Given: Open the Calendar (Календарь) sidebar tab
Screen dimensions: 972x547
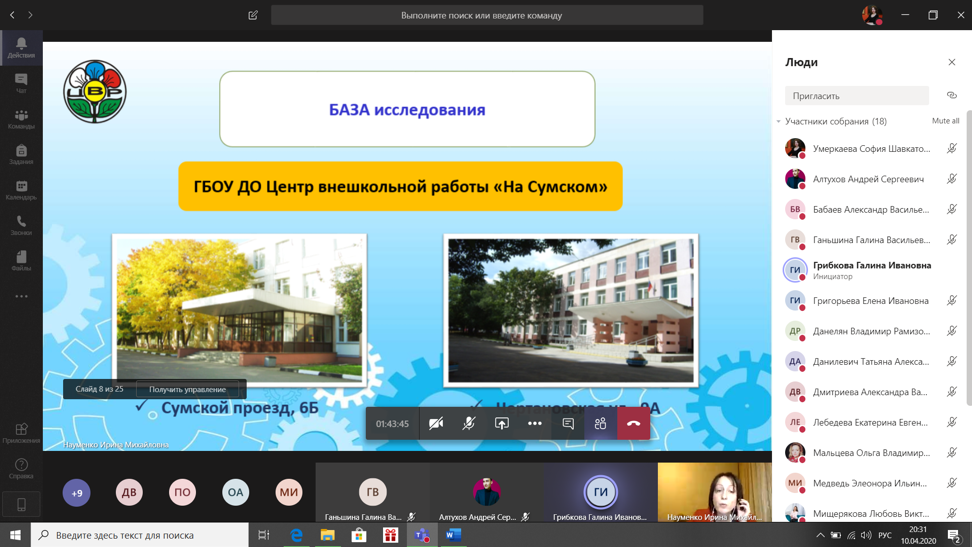Looking at the screenshot, I should coord(21,190).
